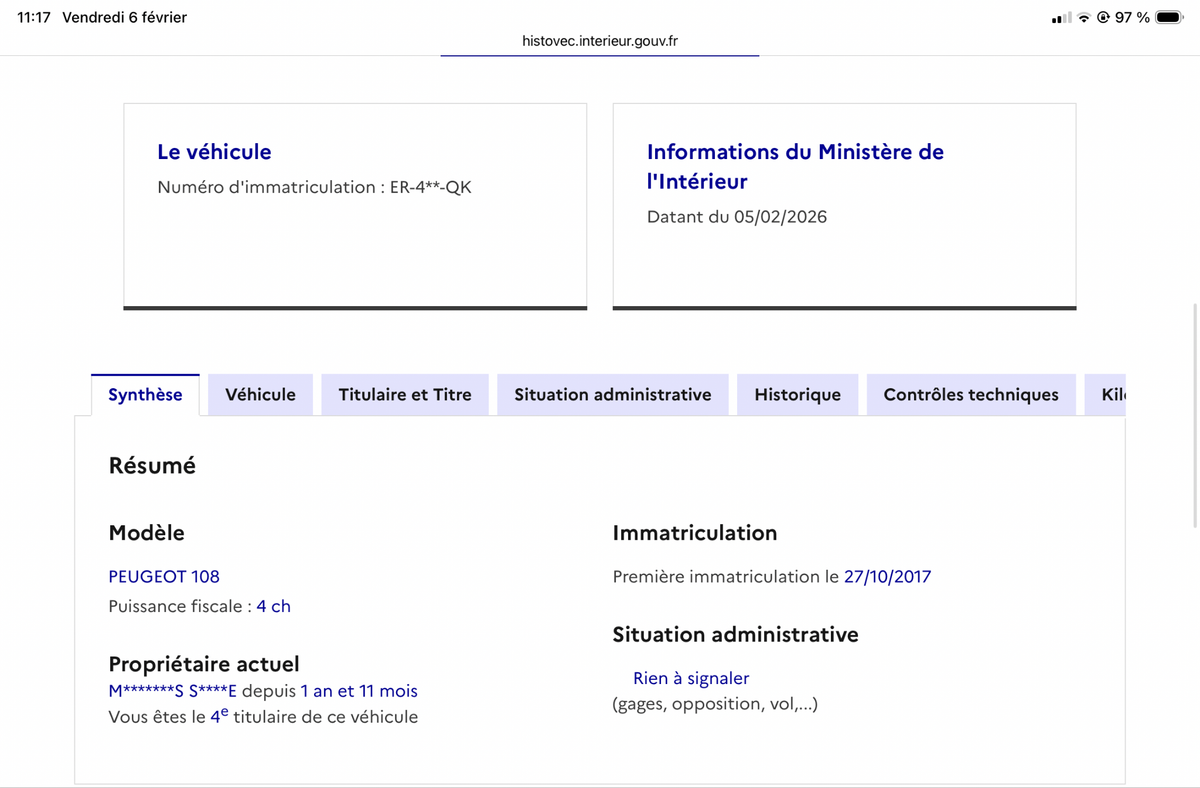
Task: Click the Propriétaire actuel heading
Action: click(x=204, y=664)
